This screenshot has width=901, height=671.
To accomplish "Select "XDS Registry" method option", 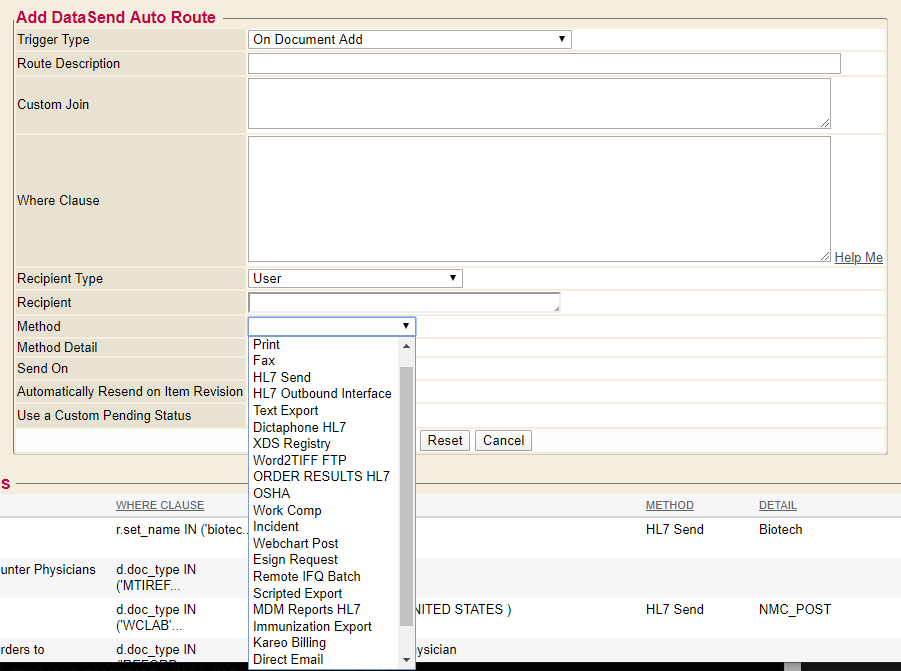I will click(x=291, y=443).
